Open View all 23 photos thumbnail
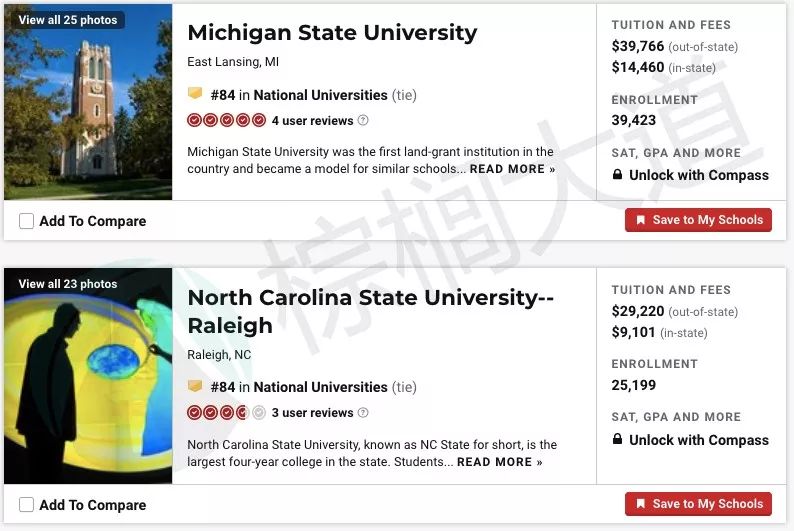This screenshot has width=794, height=531. coord(88,376)
